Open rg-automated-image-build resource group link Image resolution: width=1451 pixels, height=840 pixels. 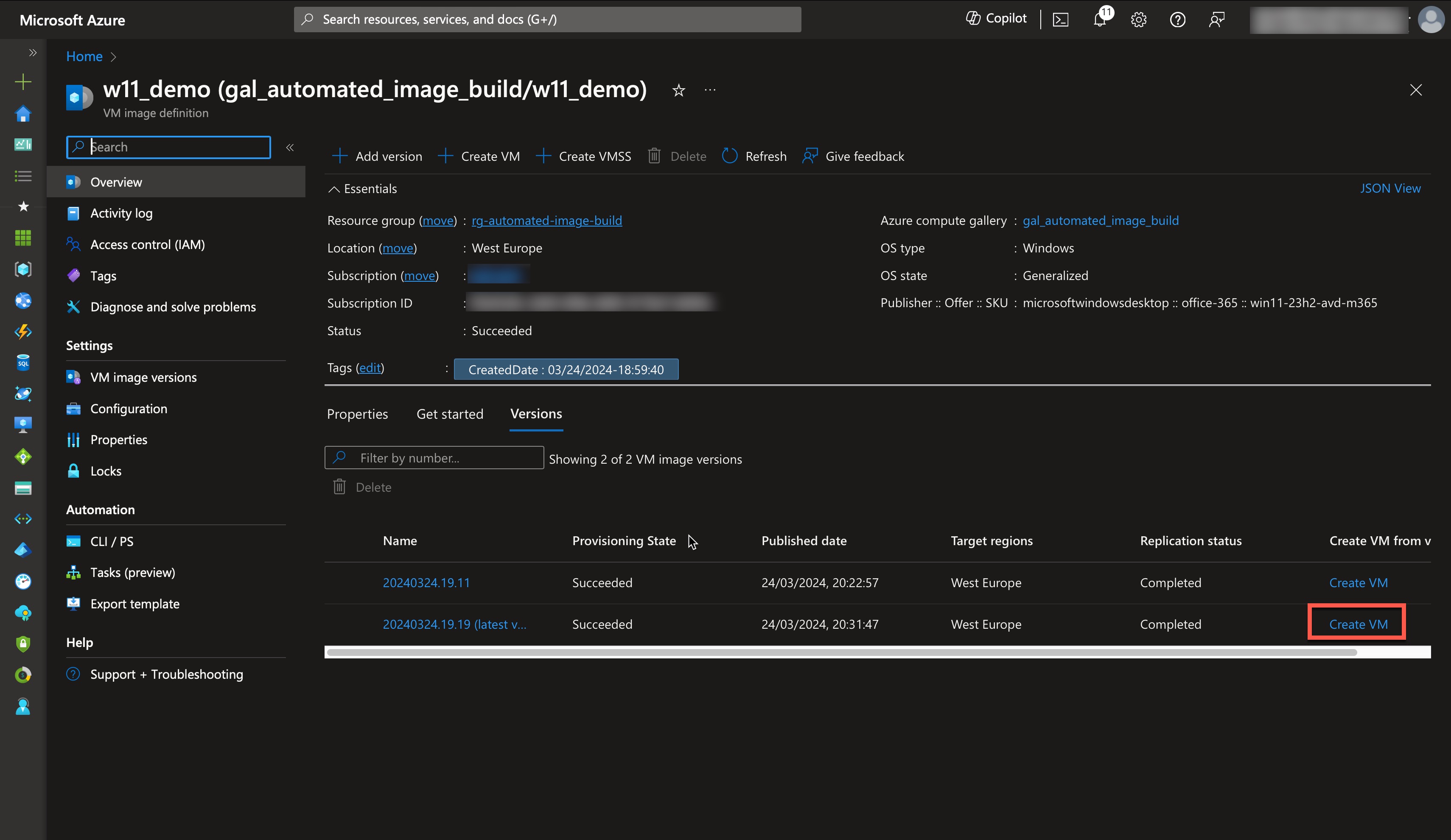546,221
